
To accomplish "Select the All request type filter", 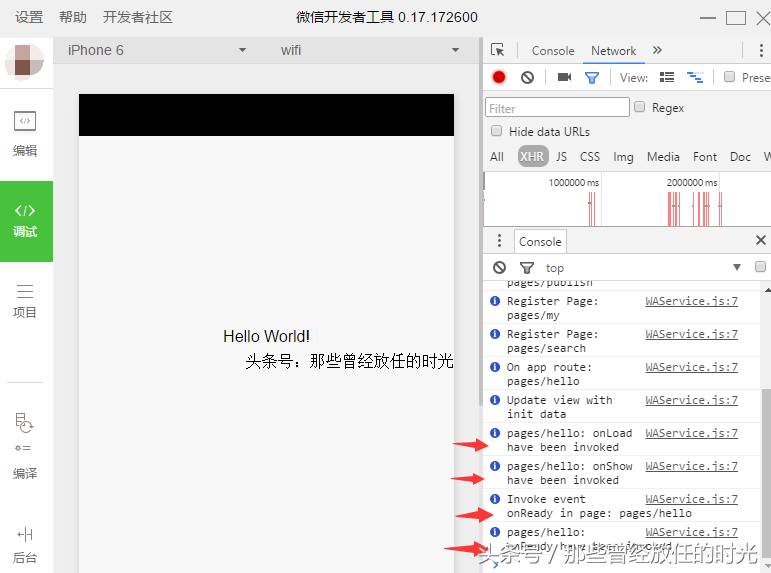I will pos(497,157).
